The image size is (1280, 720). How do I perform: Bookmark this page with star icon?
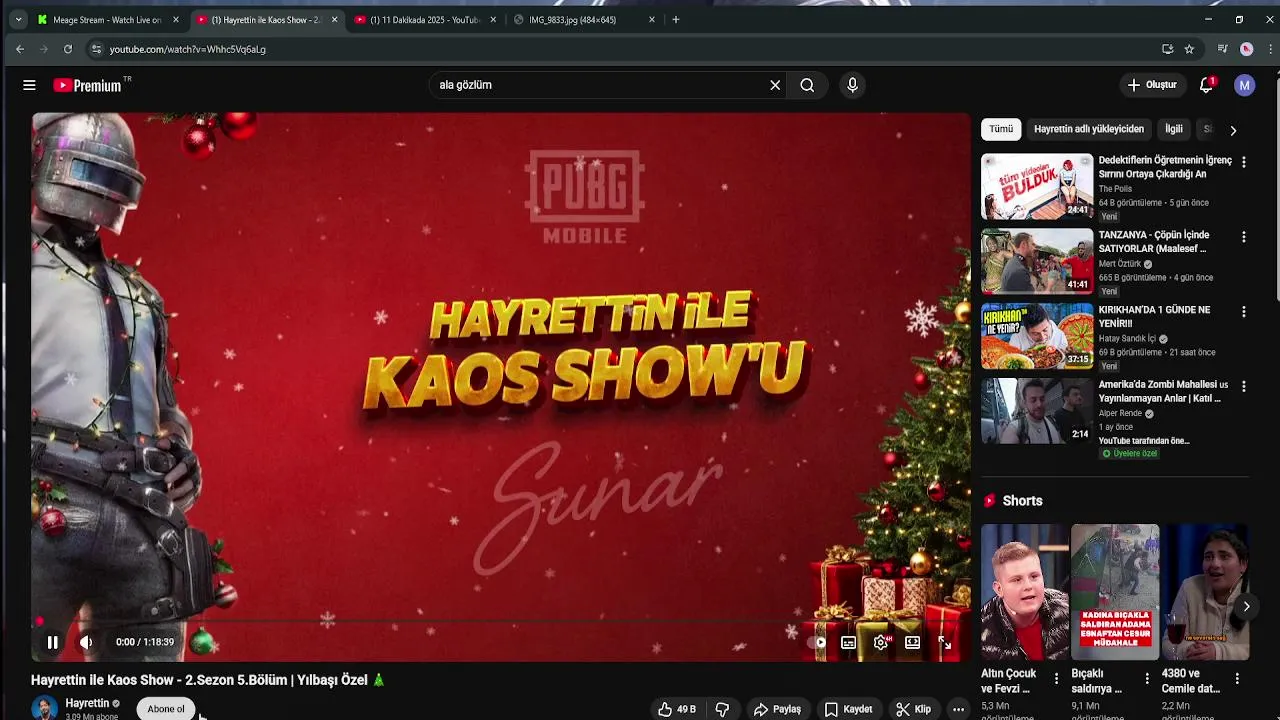click(x=1189, y=49)
